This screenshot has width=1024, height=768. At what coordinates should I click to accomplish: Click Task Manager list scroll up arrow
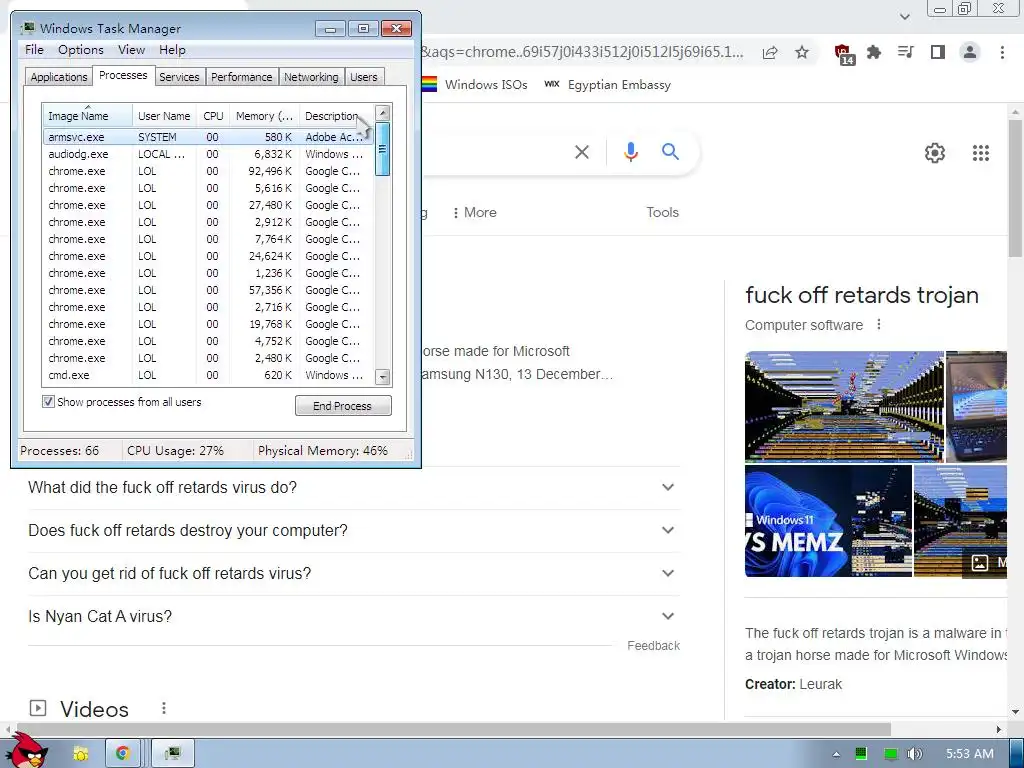383,113
